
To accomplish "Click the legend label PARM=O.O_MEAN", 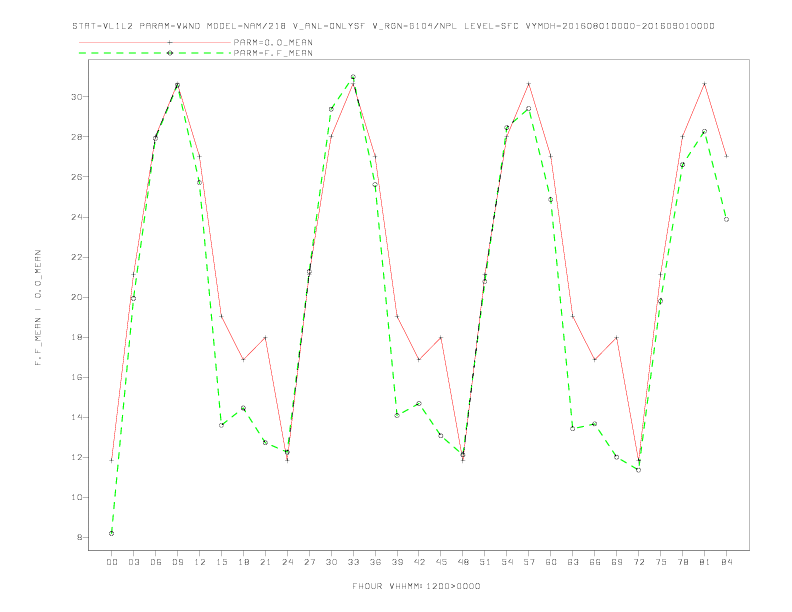I will [273, 42].
